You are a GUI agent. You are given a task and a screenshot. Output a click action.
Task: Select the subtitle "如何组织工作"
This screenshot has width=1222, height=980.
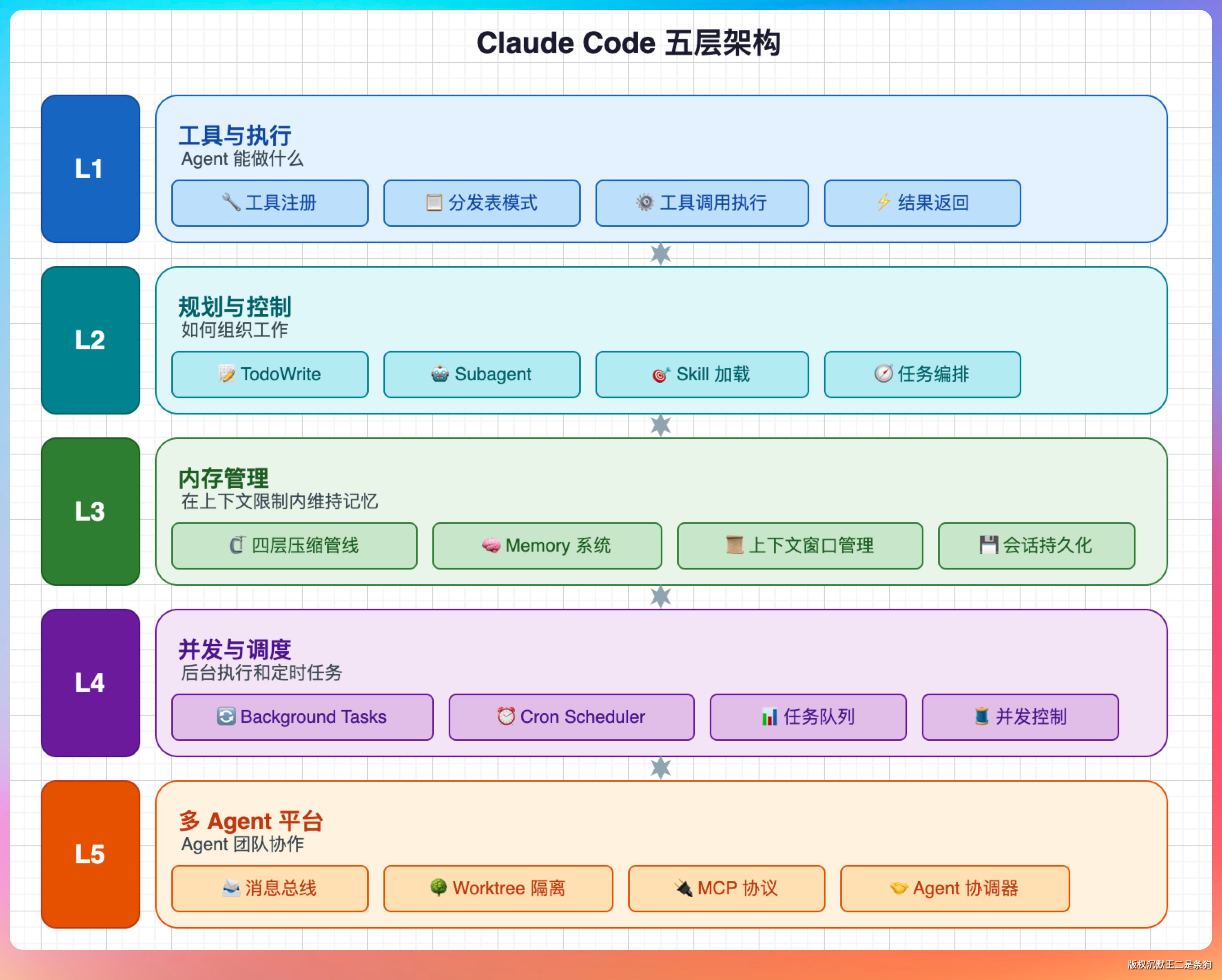pos(235,330)
